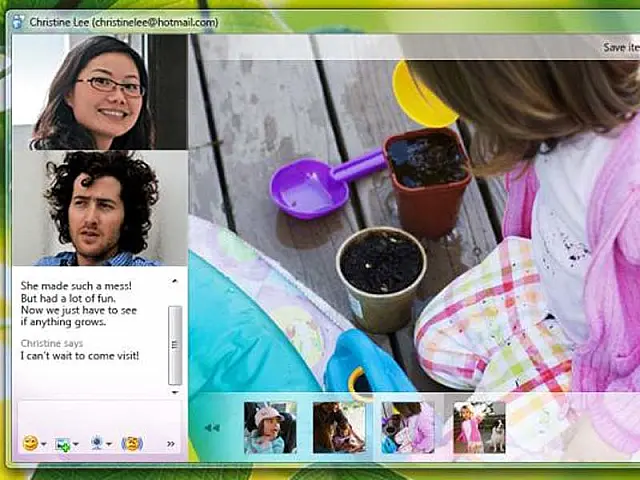Click the line 'But had a lot of fun.'

coord(68,298)
